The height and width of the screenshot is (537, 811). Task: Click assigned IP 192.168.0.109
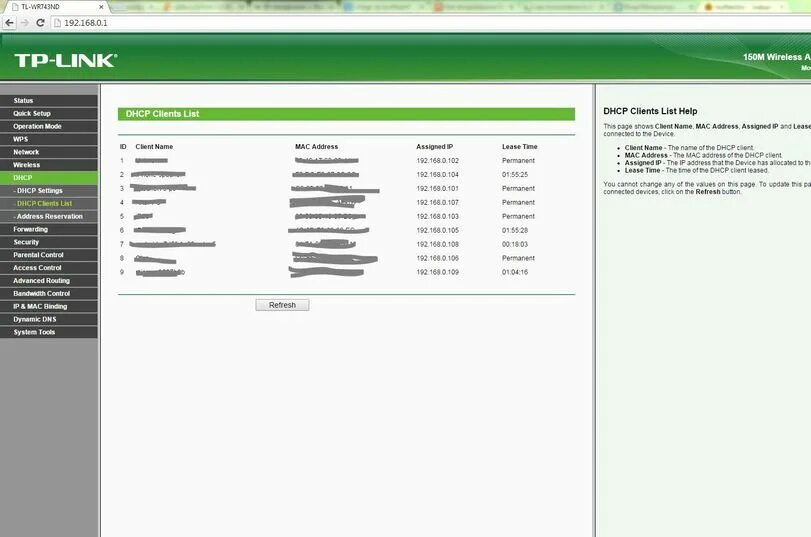pyautogui.click(x=438, y=272)
